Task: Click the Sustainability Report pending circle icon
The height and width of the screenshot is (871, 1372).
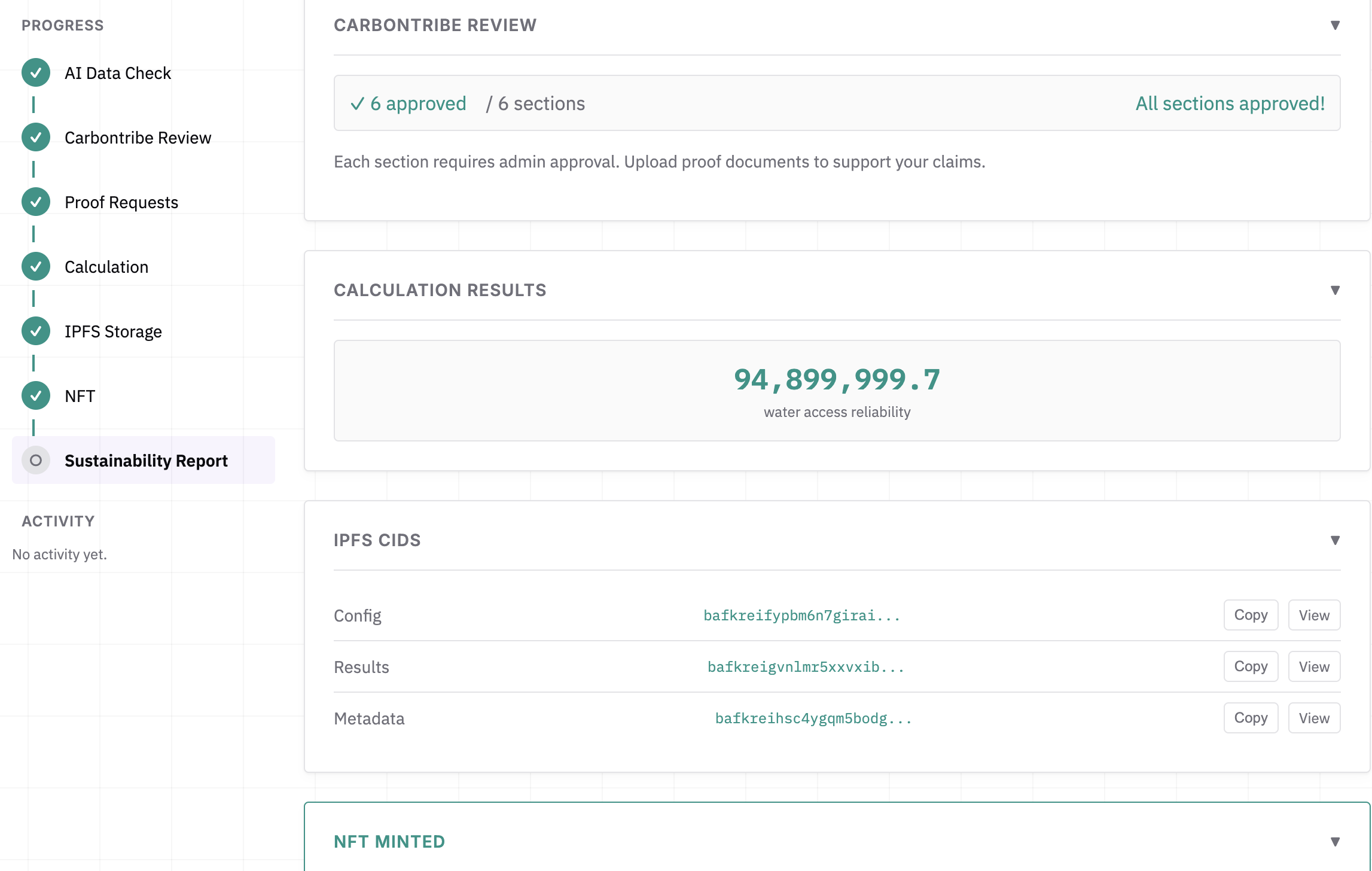Action: tap(36, 461)
